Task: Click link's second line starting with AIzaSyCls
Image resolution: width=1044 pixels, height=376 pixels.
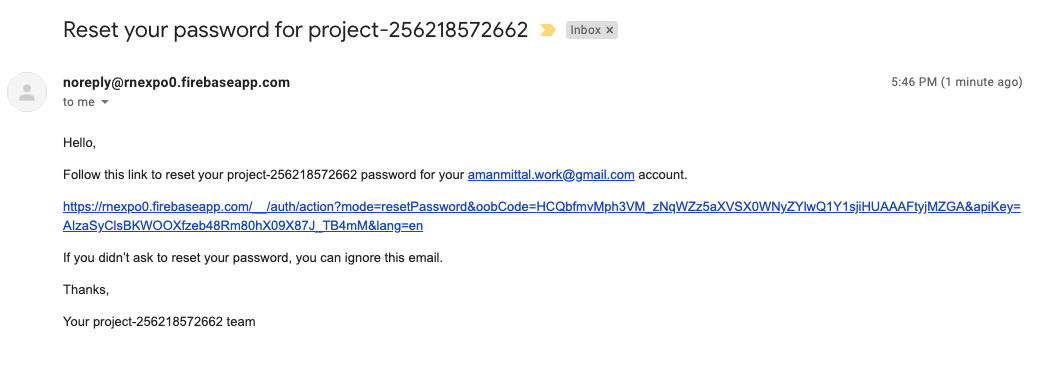Action: click(x=243, y=226)
